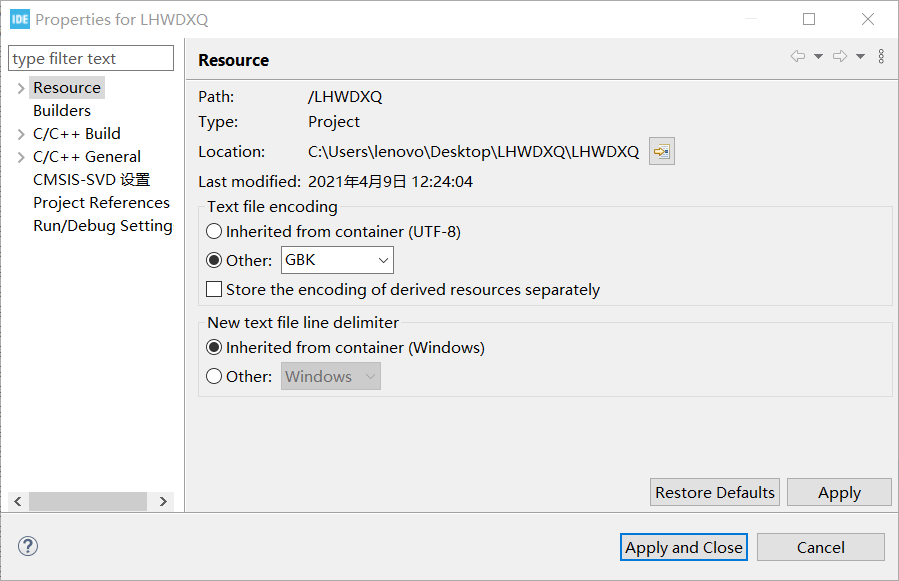
Task: Click the horizontal scrollbar right arrow
Action: pyautogui.click(x=163, y=501)
